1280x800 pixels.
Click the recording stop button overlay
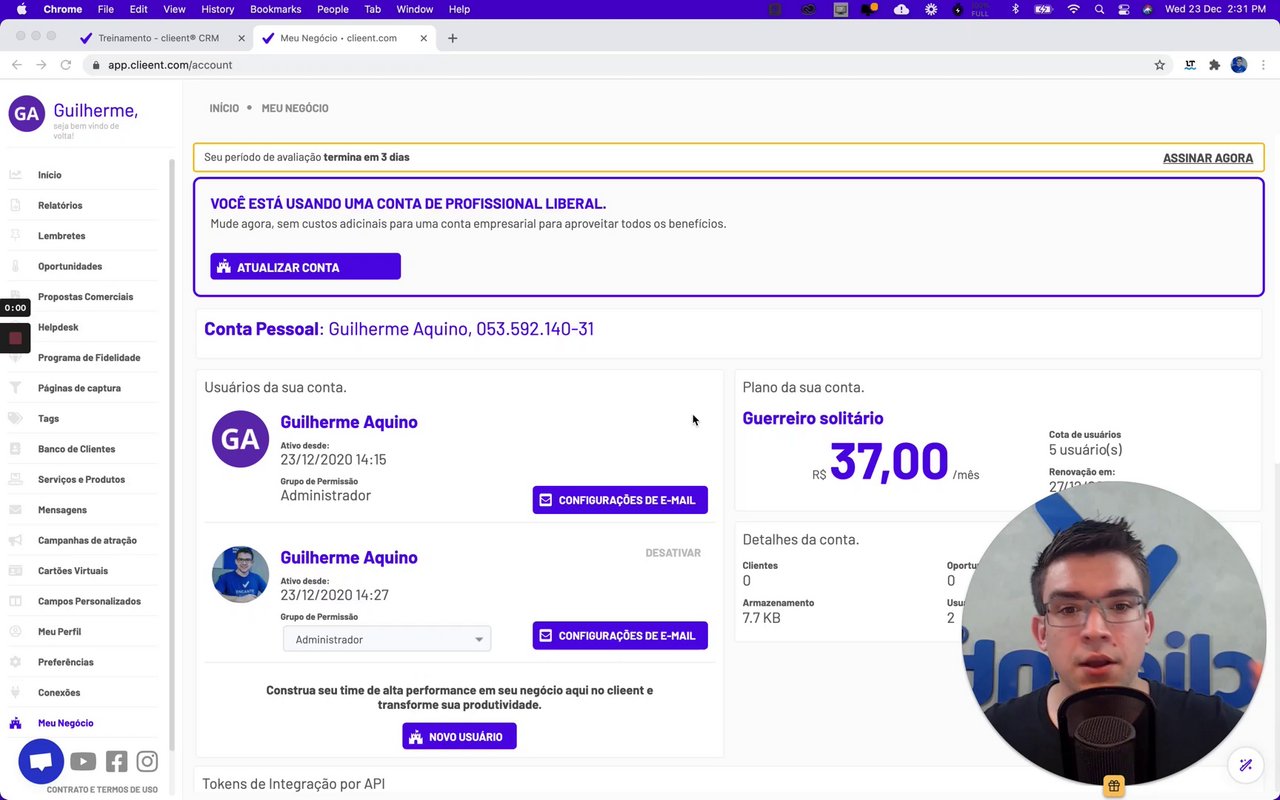(15, 338)
